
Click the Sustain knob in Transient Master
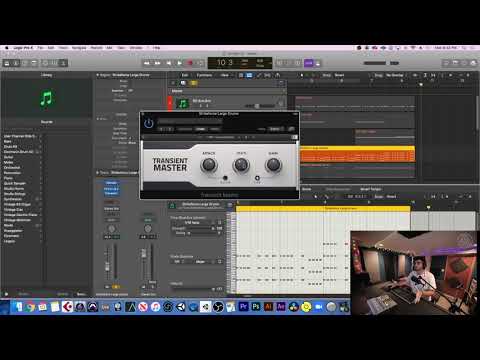coord(241,165)
